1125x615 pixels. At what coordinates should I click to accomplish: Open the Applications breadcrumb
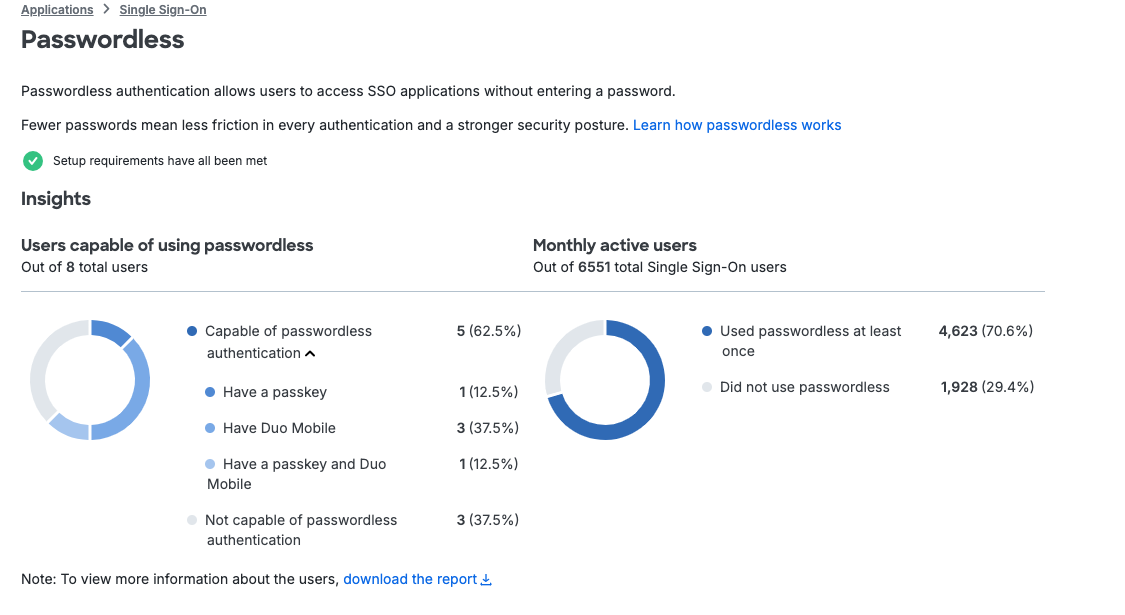[57, 9]
